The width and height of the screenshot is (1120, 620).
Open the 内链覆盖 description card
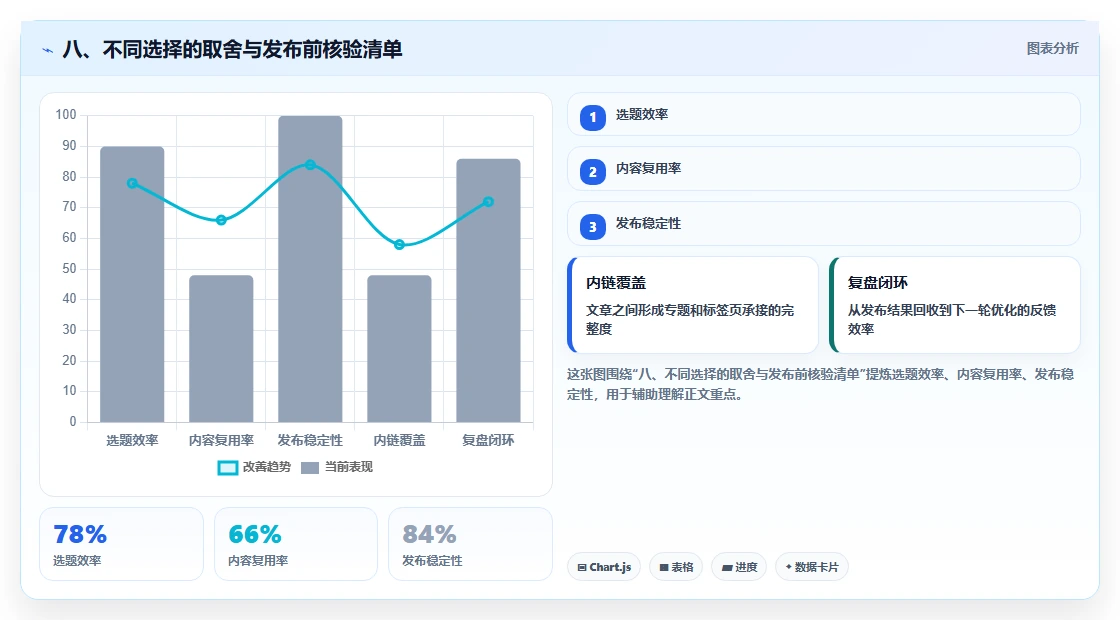693,305
